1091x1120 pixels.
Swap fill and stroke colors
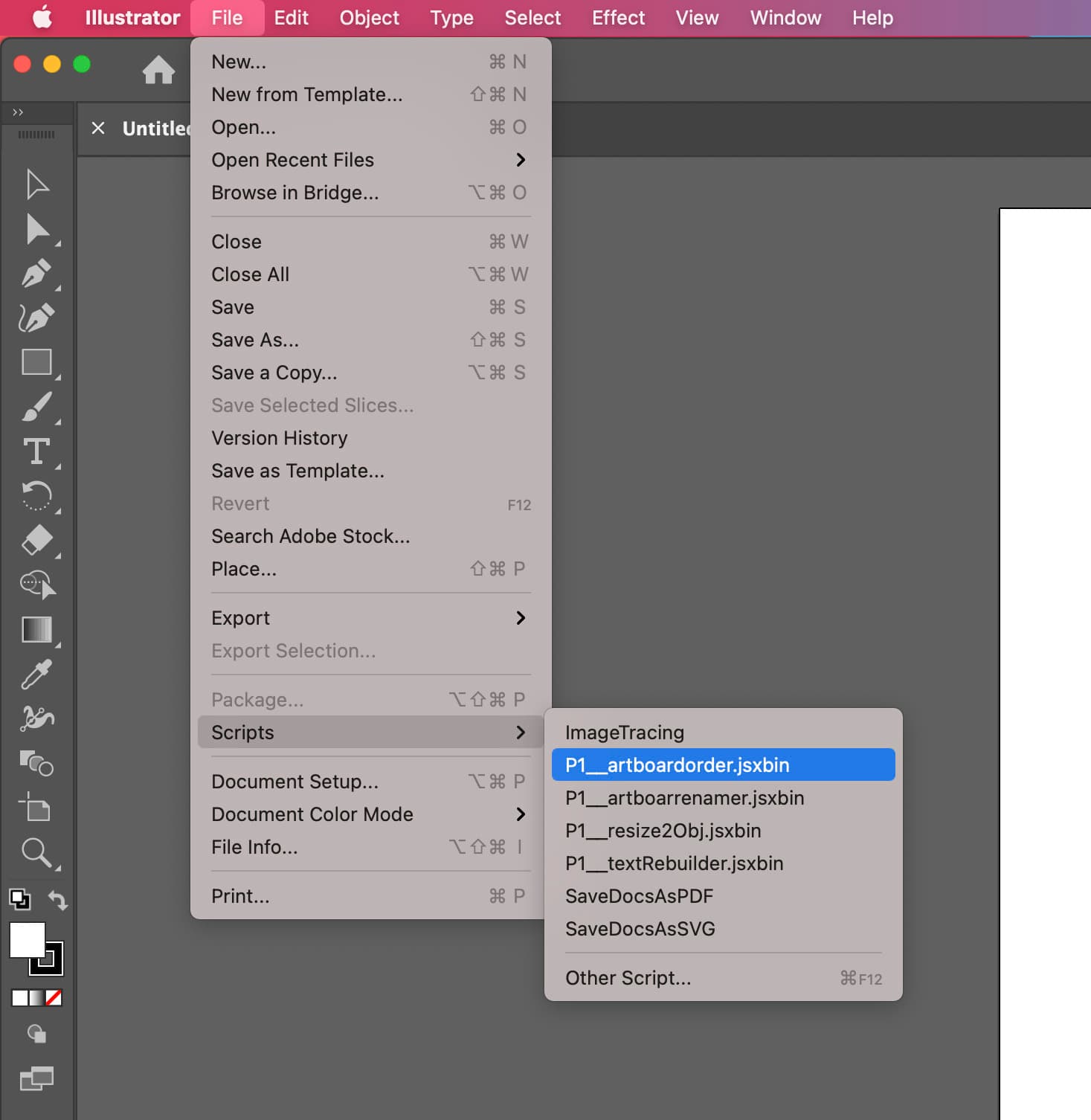59,900
